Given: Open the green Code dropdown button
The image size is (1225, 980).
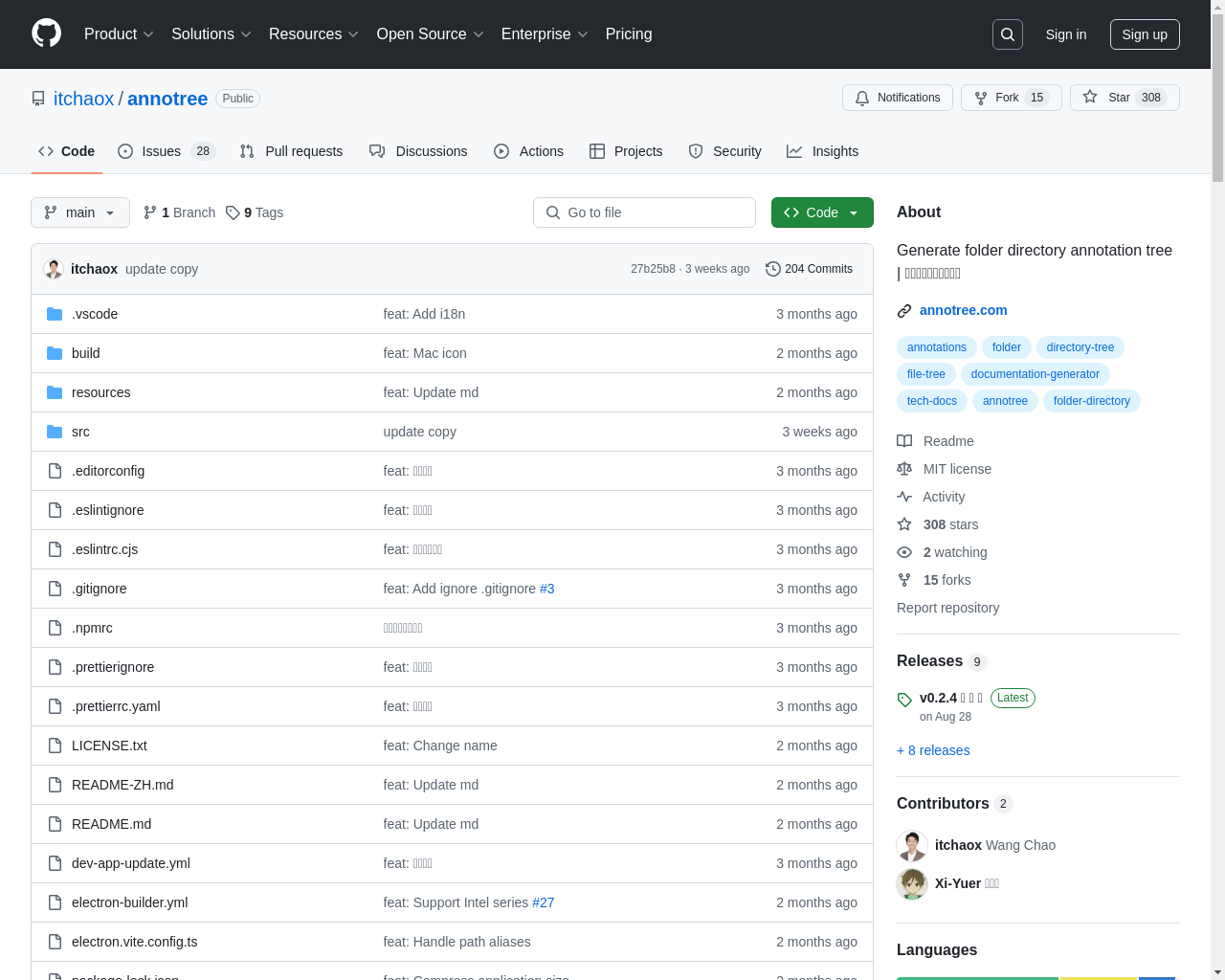Looking at the screenshot, I should (822, 212).
